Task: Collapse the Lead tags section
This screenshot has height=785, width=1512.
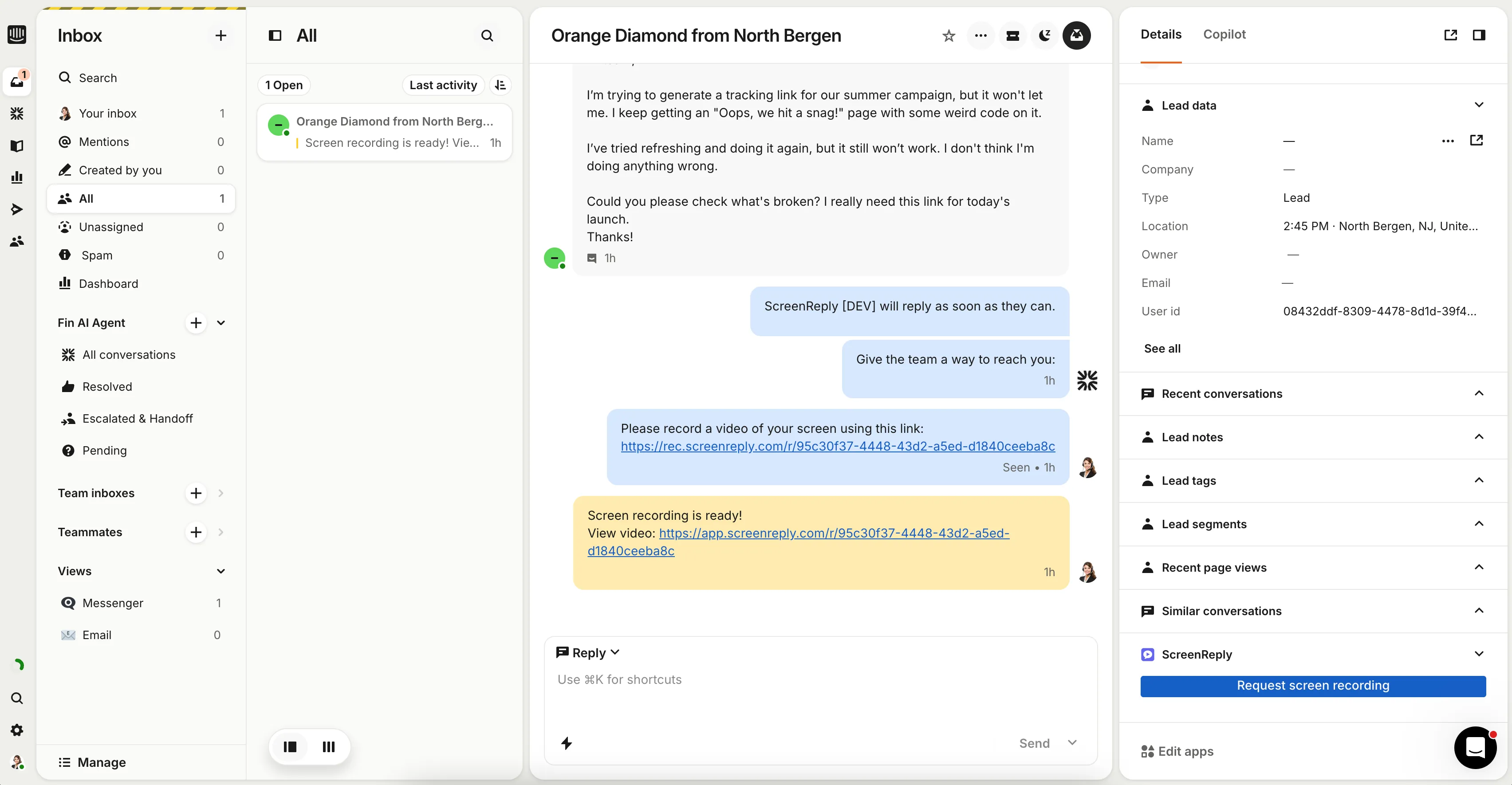Action: tap(1479, 479)
